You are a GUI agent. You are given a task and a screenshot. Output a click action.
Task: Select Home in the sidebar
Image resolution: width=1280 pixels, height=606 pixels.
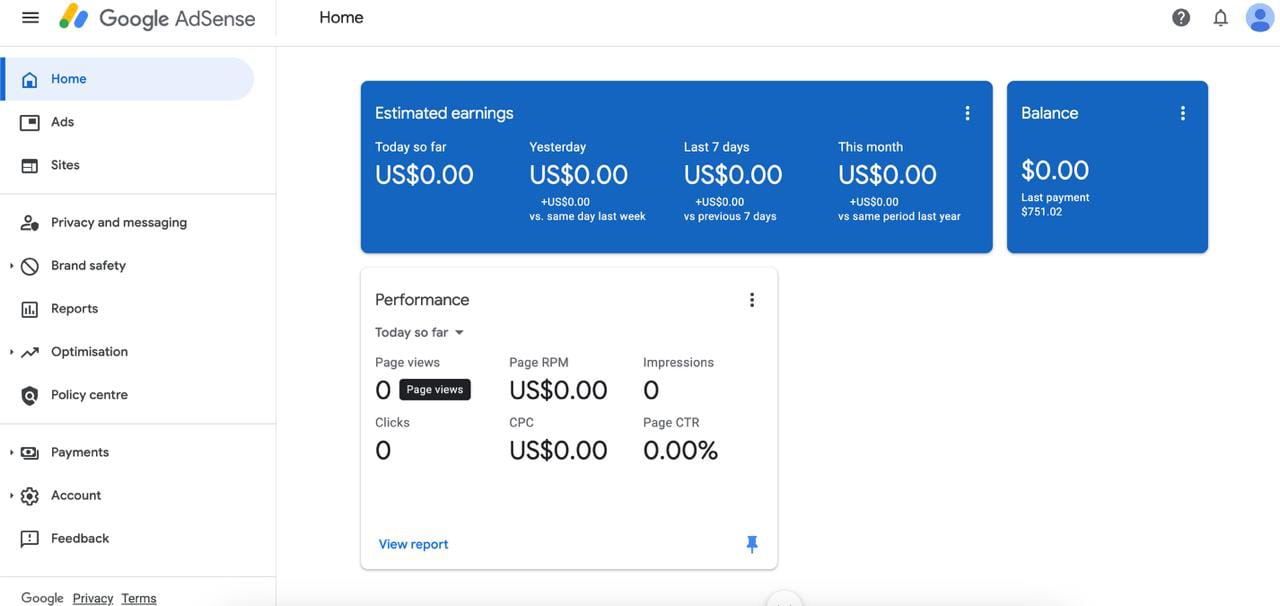(x=128, y=79)
